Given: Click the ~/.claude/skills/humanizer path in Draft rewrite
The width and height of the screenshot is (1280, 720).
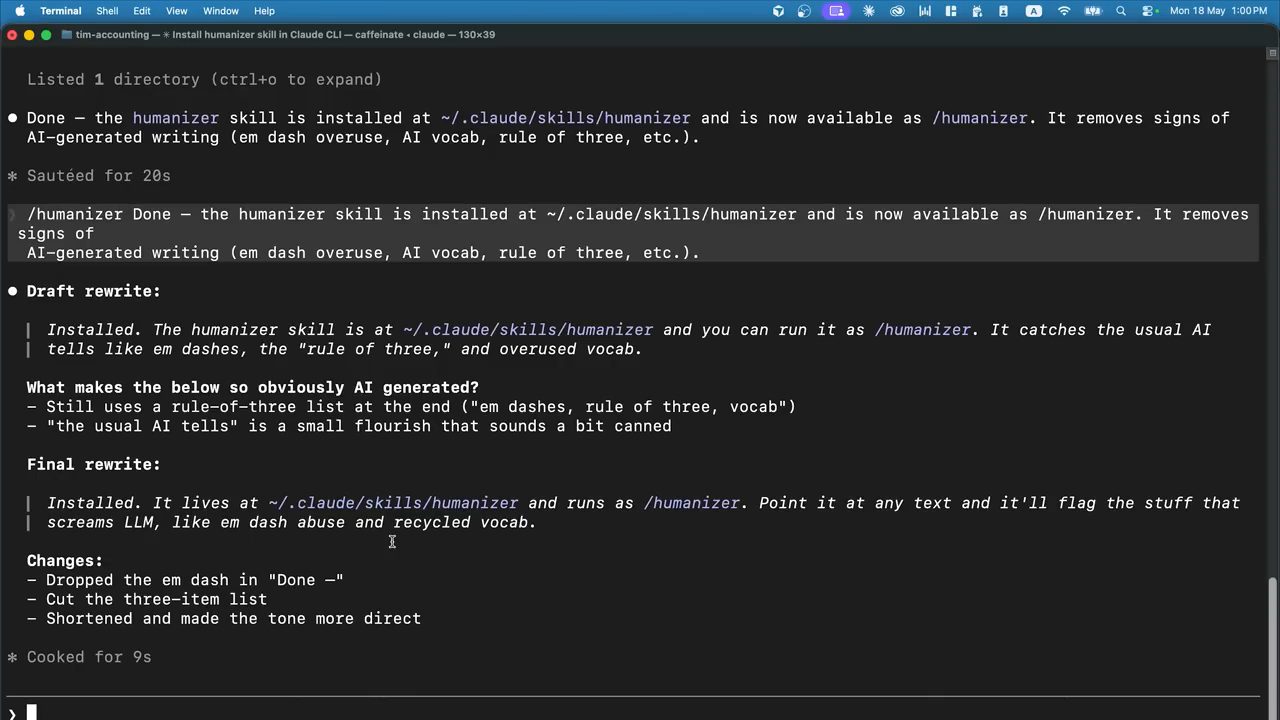Looking at the screenshot, I should point(528,329).
